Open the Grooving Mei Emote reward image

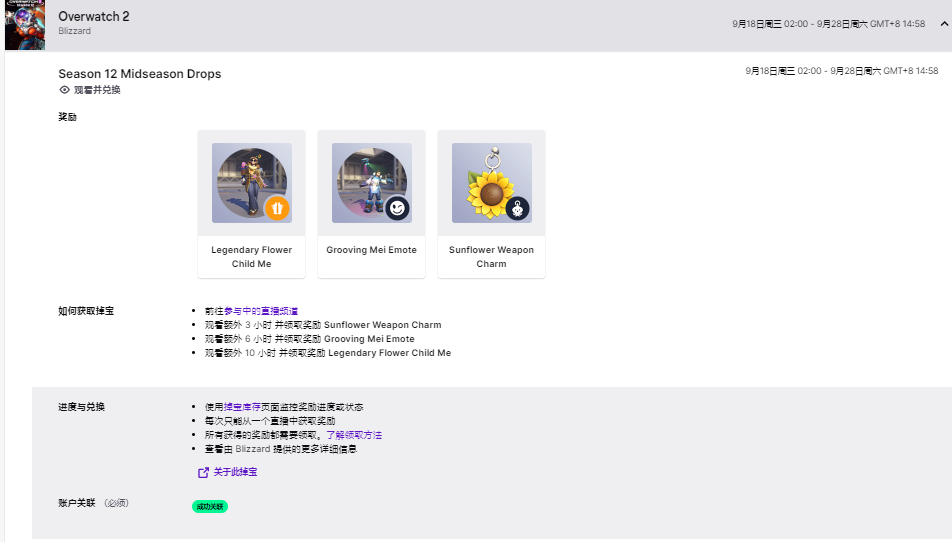coord(371,182)
